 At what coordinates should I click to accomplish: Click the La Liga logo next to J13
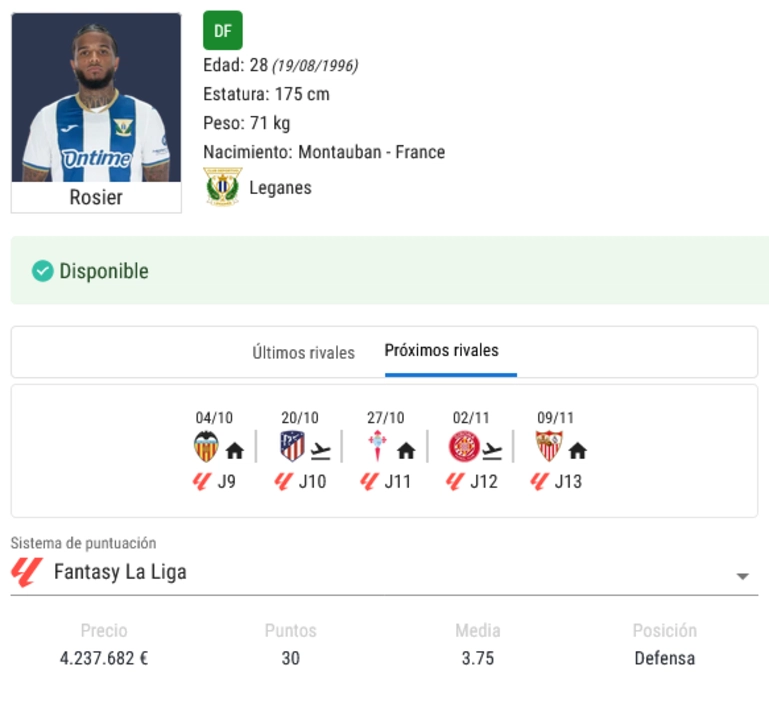[x=539, y=481]
